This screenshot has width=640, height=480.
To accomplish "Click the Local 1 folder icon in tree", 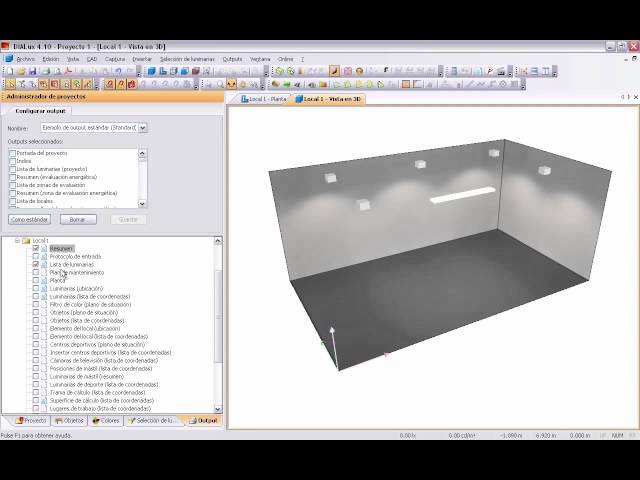I will [x=27, y=240].
